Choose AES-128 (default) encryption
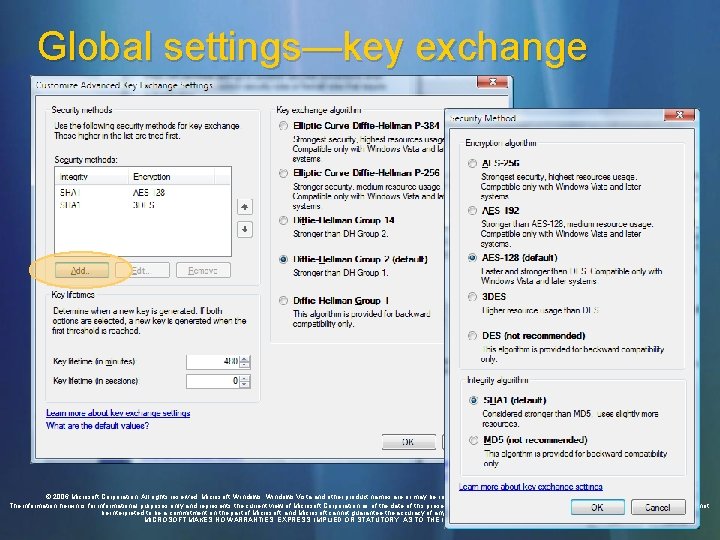Screen dimensions: 720x540 (x=472, y=258)
